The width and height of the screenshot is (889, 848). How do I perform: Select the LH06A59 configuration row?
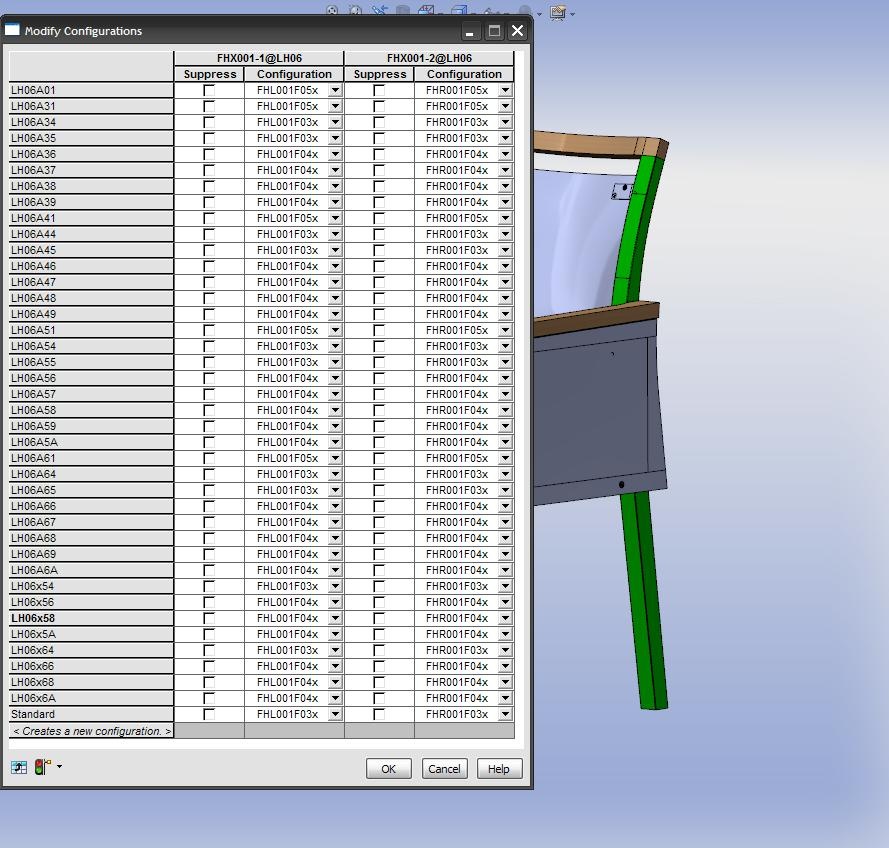point(91,426)
